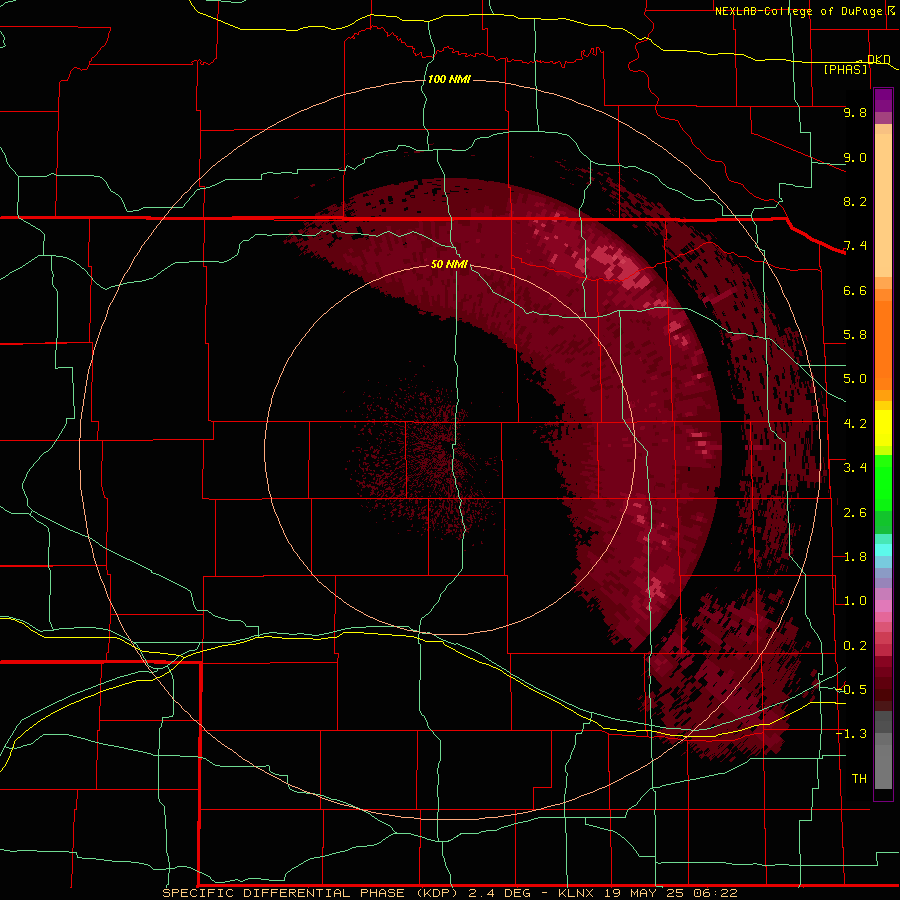Click the 1.0 value on color scale
This screenshot has width=900, height=900.
point(855,601)
